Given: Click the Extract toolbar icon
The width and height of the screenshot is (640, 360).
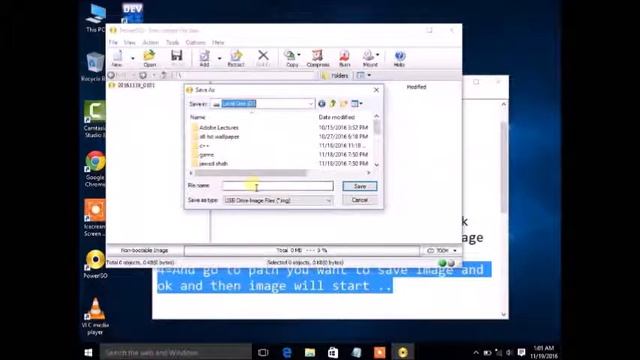Looking at the screenshot, I should [236, 58].
